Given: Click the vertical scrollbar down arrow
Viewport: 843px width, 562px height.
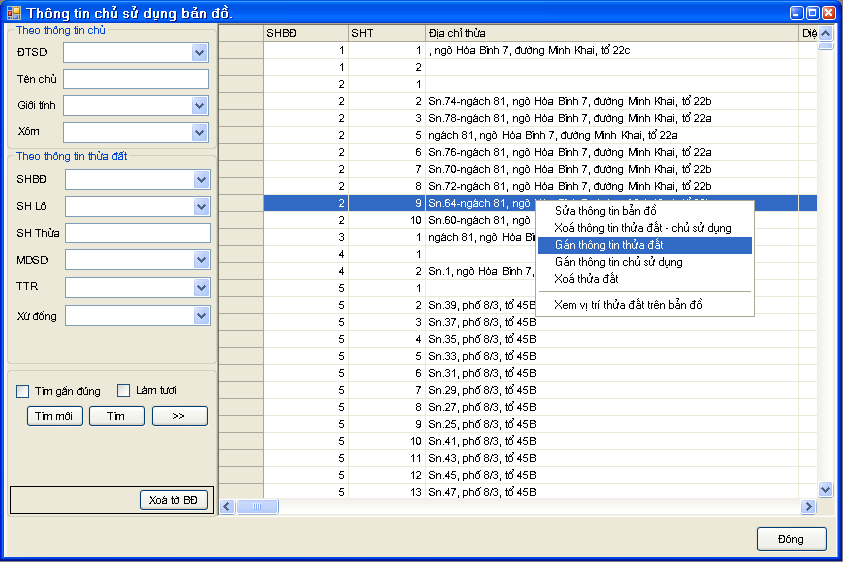Looking at the screenshot, I should click(825, 489).
